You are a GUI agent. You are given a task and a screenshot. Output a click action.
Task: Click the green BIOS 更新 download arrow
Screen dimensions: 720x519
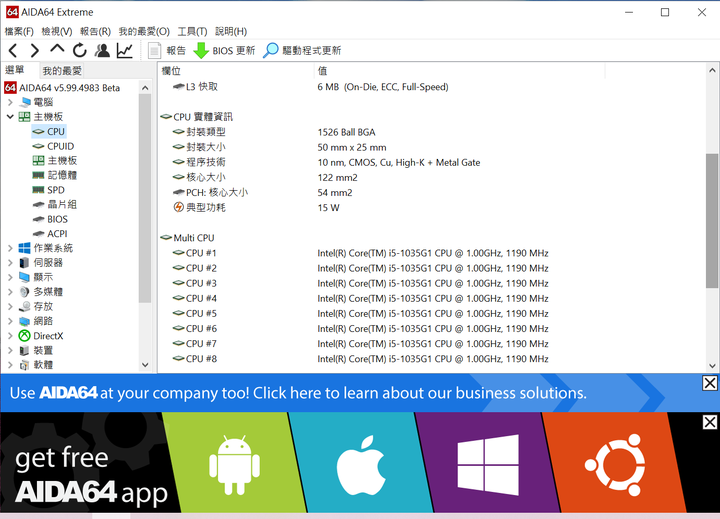click(x=201, y=50)
